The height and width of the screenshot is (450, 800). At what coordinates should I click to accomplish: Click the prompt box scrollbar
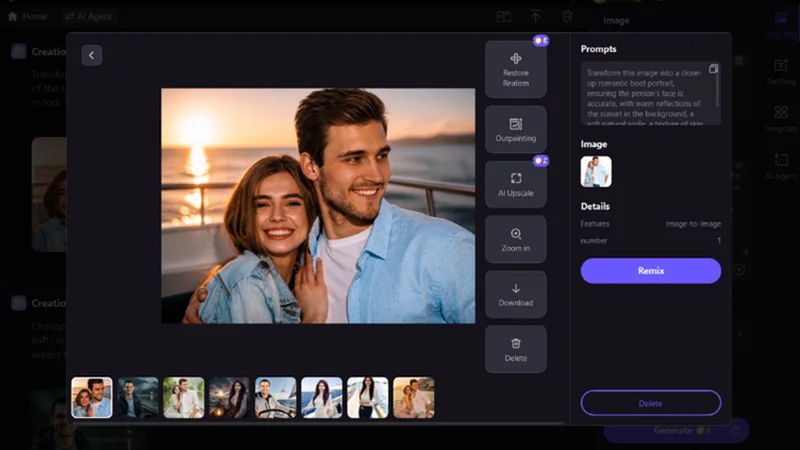pyautogui.click(x=717, y=88)
